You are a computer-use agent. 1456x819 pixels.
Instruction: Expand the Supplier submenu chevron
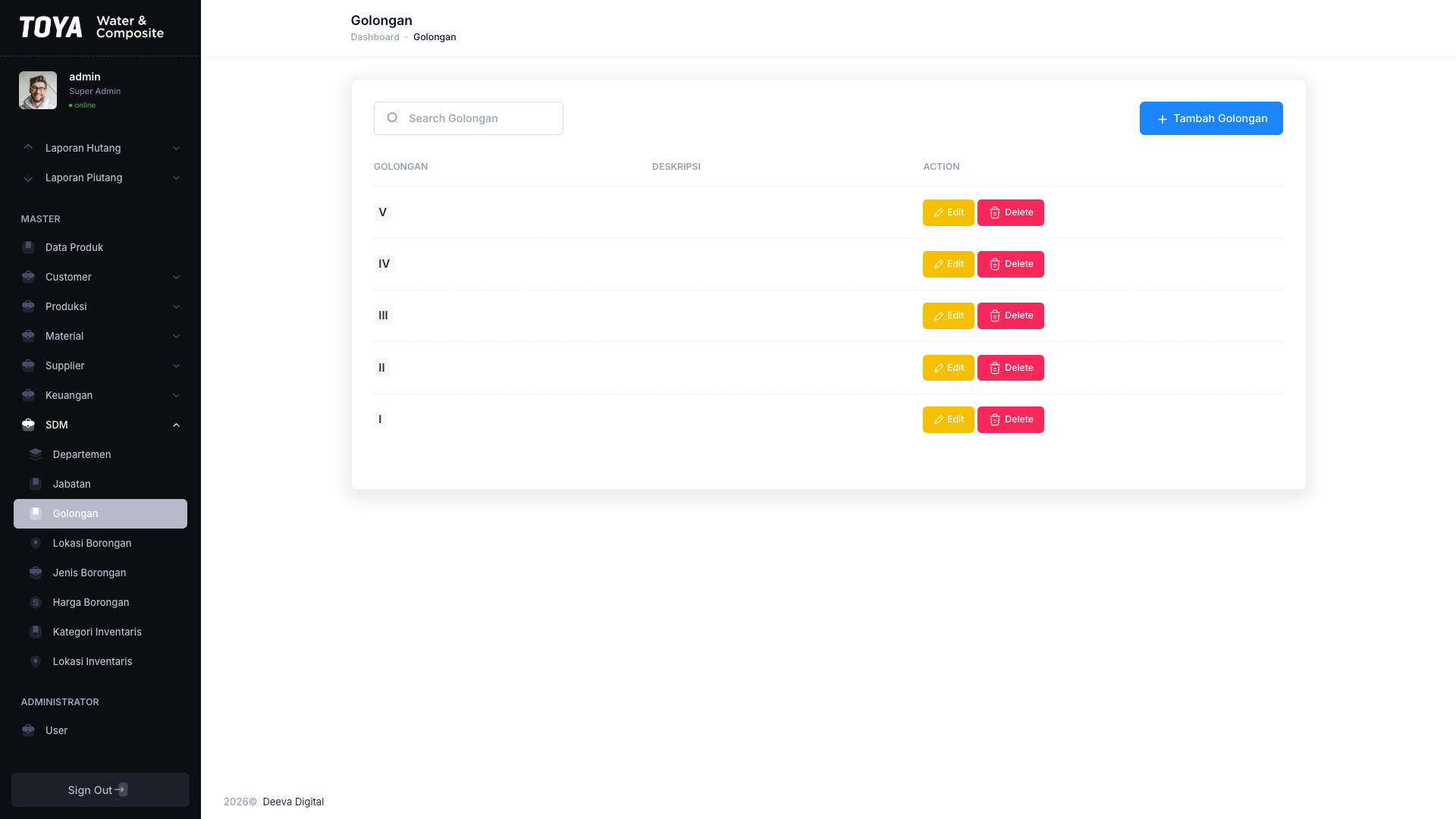(x=176, y=366)
